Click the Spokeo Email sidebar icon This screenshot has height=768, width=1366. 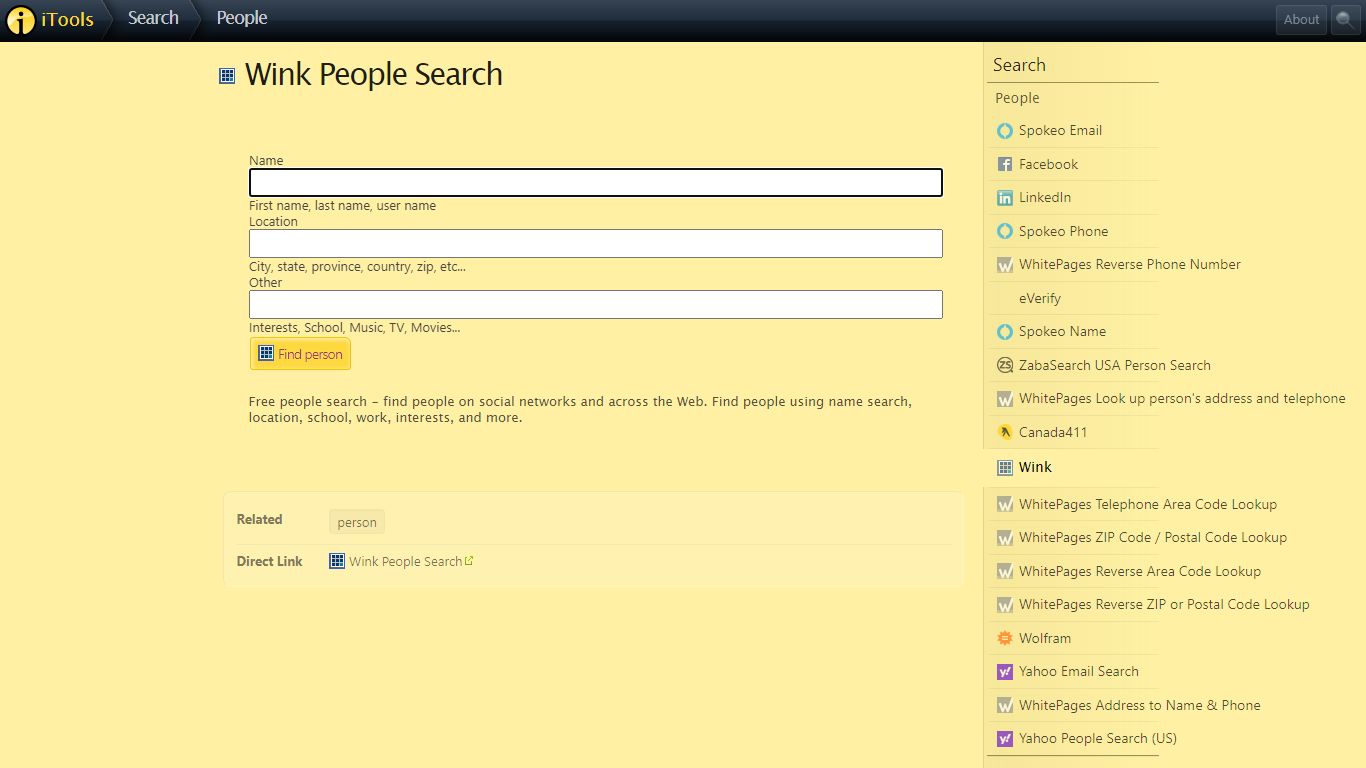click(x=1005, y=131)
